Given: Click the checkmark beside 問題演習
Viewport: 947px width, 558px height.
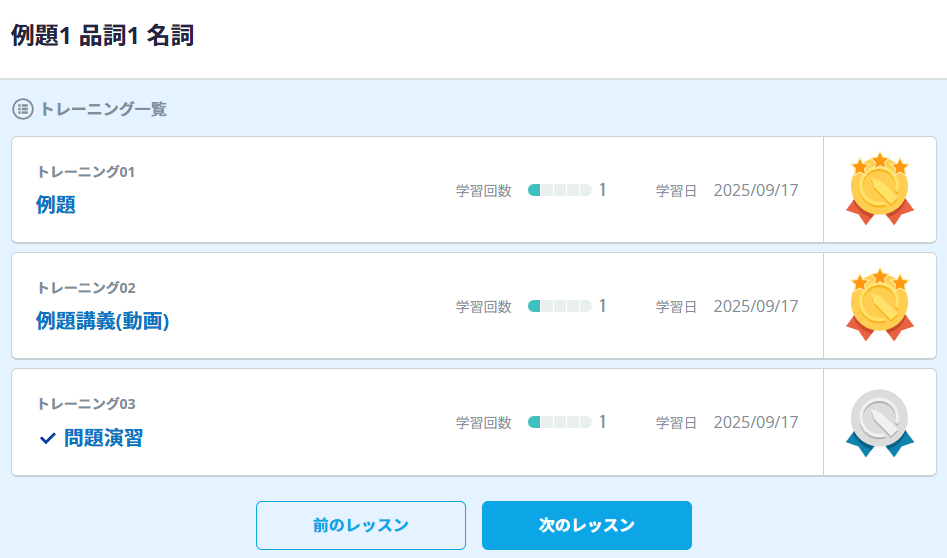Looking at the screenshot, I should coord(47,438).
